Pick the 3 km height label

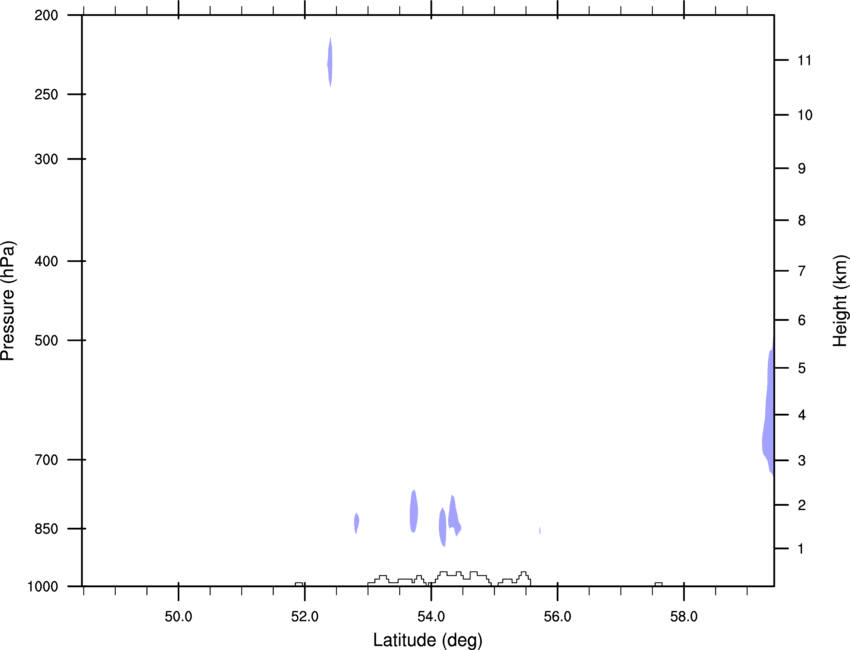pos(802,460)
